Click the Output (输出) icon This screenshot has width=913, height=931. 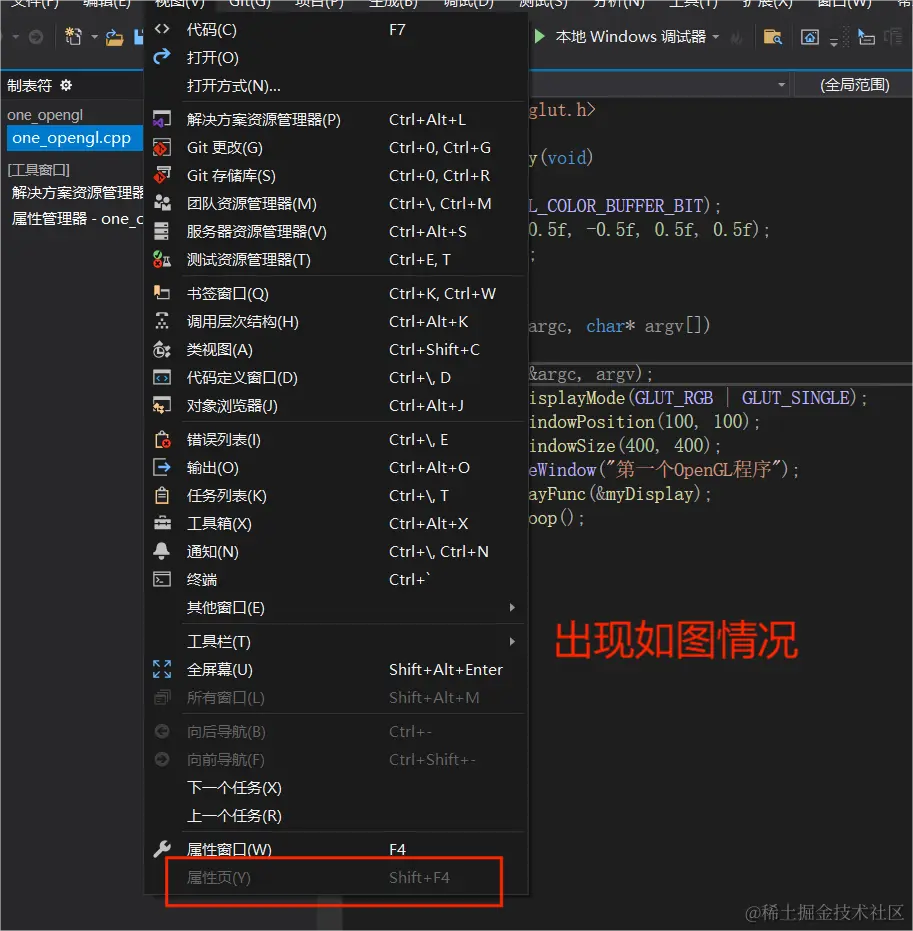pyautogui.click(x=161, y=467)
